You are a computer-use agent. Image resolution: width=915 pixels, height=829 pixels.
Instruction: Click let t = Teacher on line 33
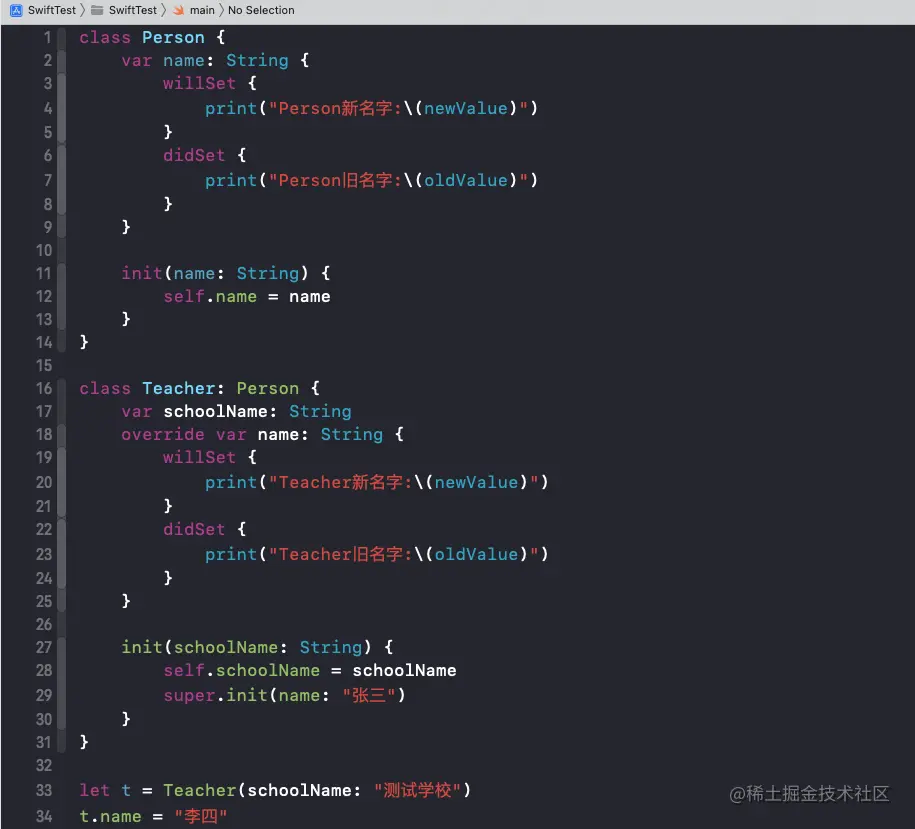[x=158, y=790]
